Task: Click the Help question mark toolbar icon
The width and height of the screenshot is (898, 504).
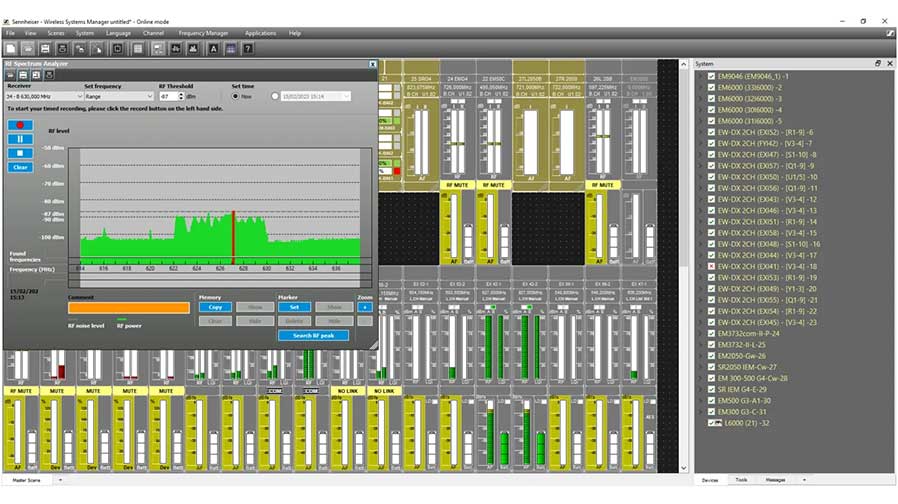Action: (x=247, y=49)
